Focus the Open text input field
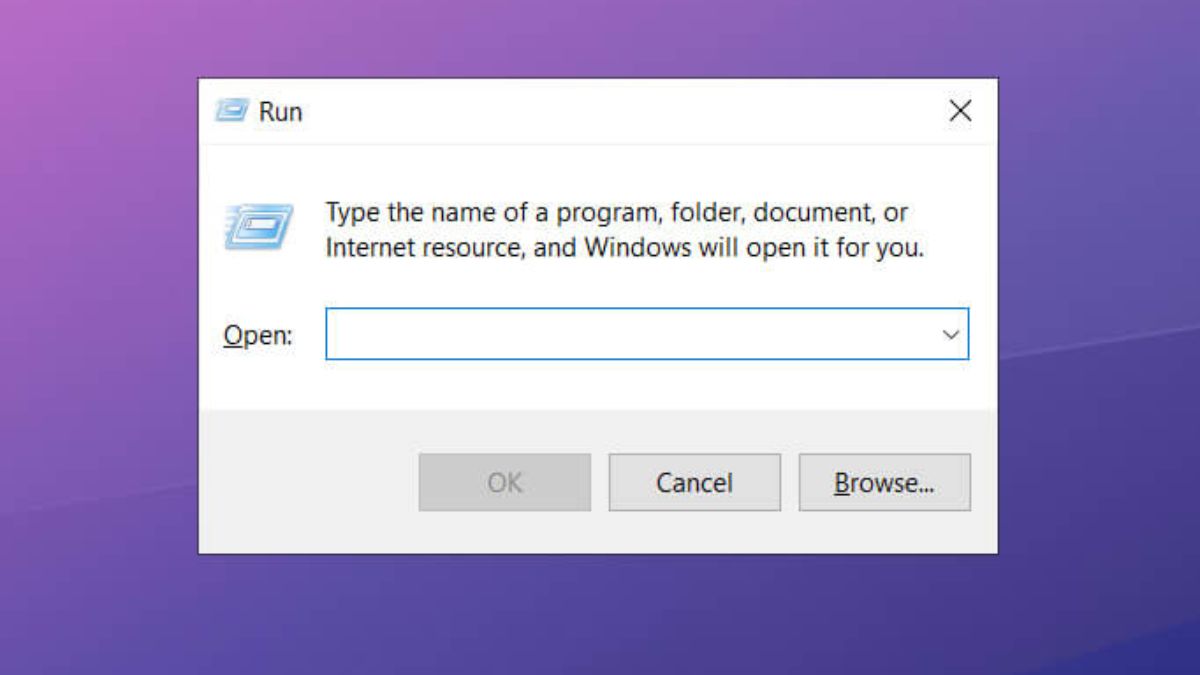1200x675 pixels. [x=647, y=334]
